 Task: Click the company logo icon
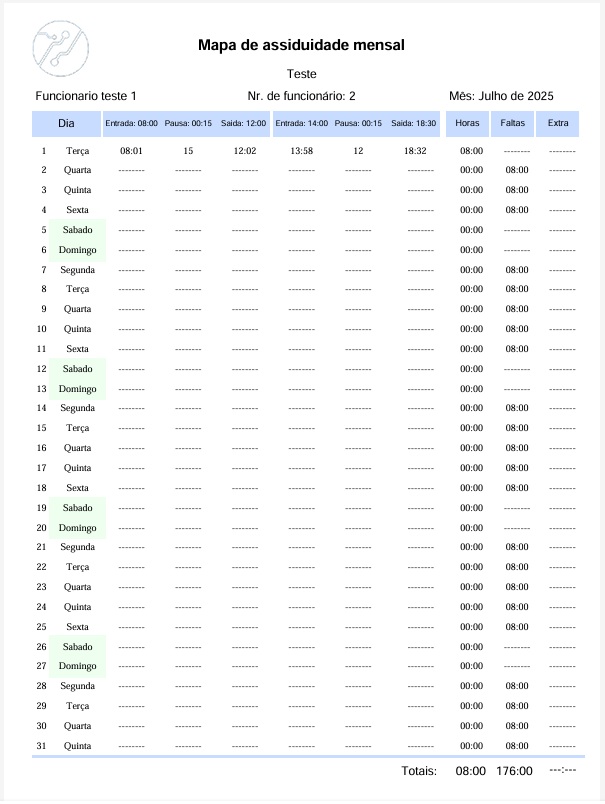click(62, 46)
